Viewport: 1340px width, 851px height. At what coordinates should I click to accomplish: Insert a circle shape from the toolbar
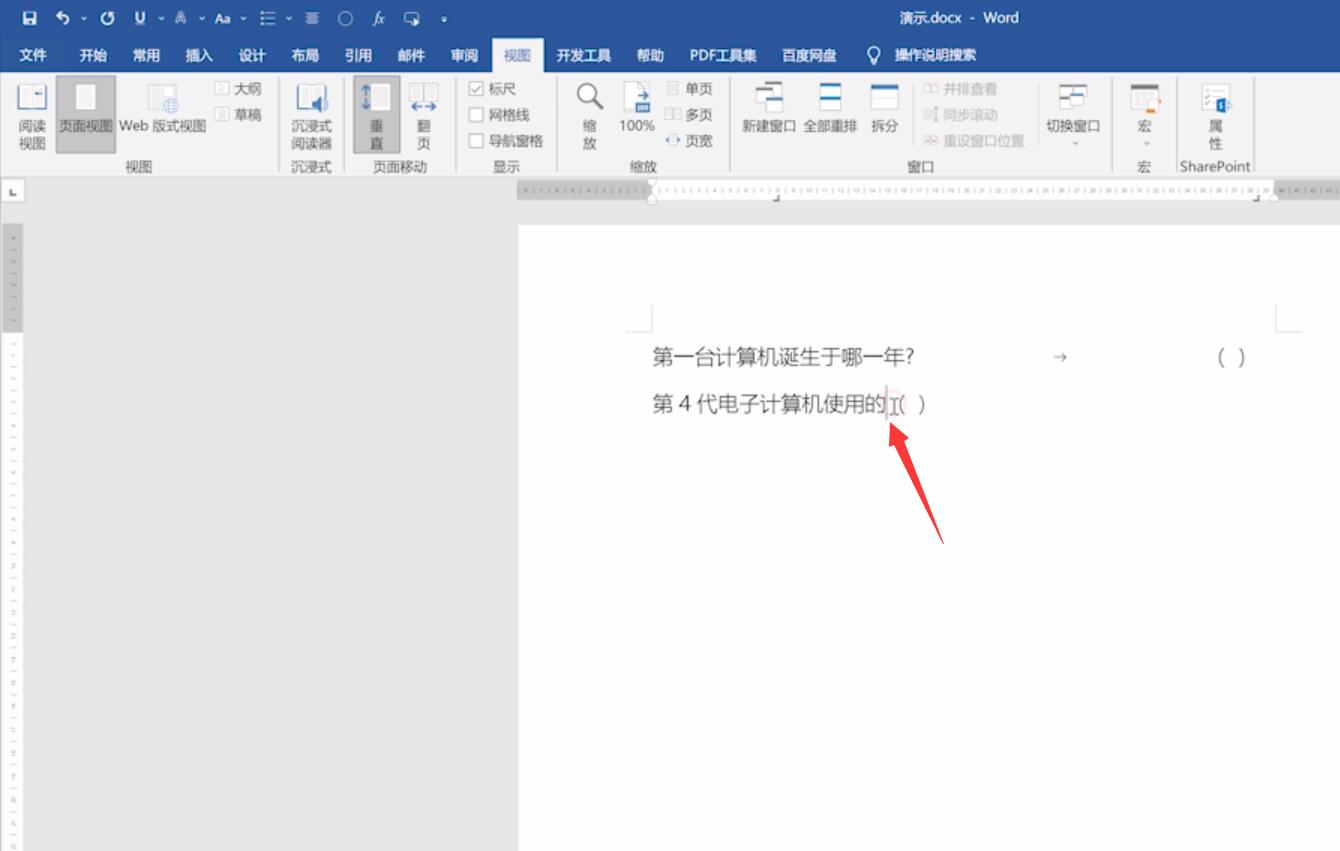[345, 18]
